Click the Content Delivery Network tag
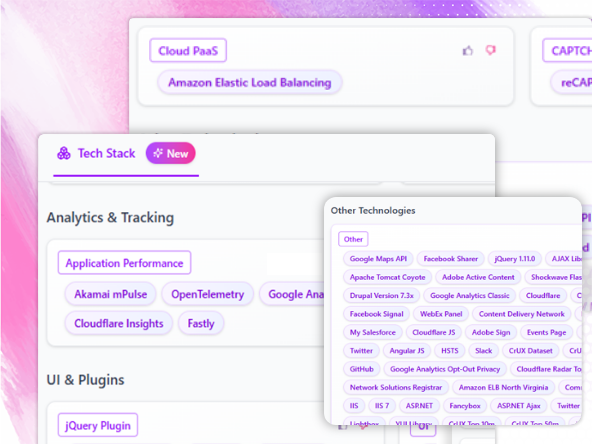 [521, 314]
